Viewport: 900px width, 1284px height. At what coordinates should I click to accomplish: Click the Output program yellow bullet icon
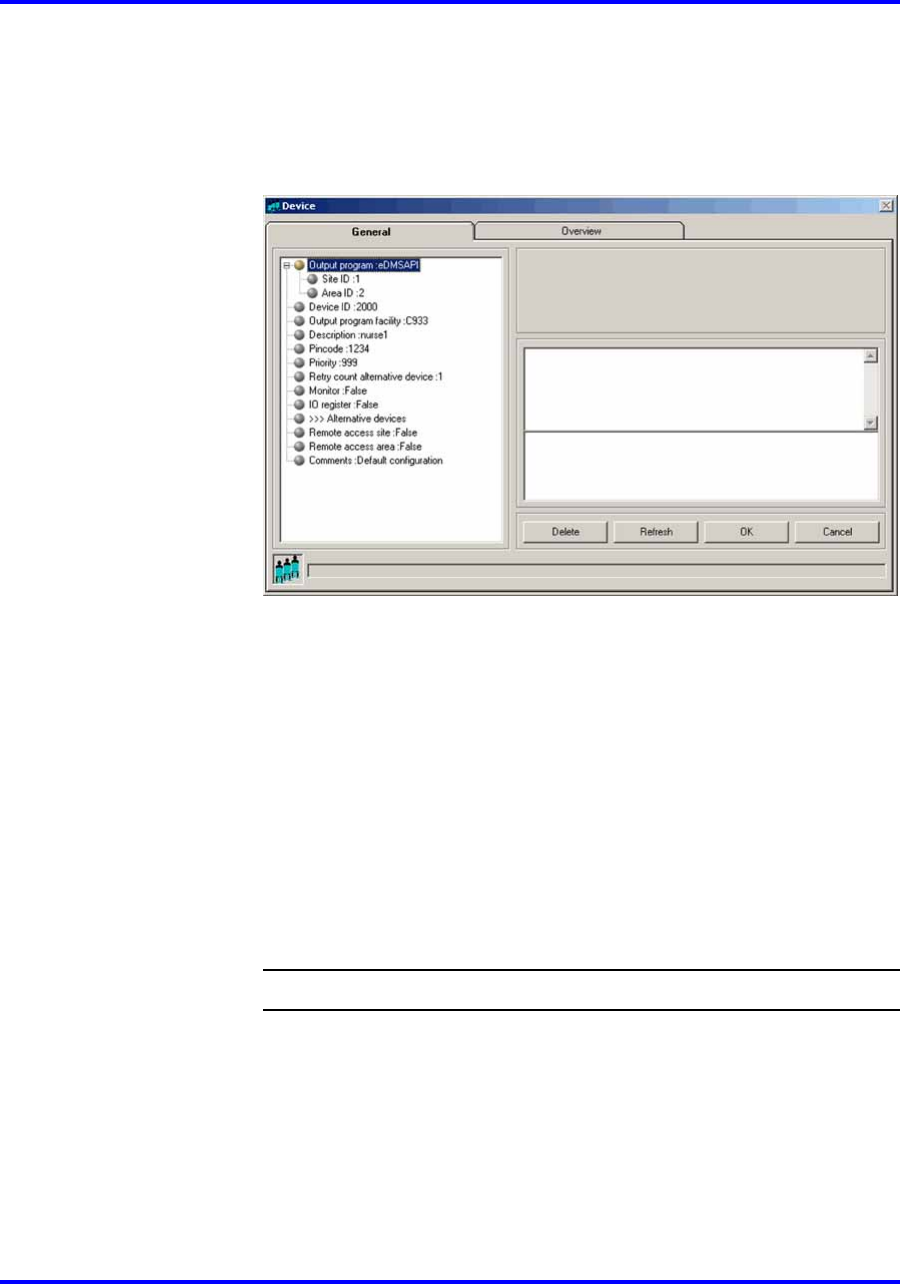299,266
